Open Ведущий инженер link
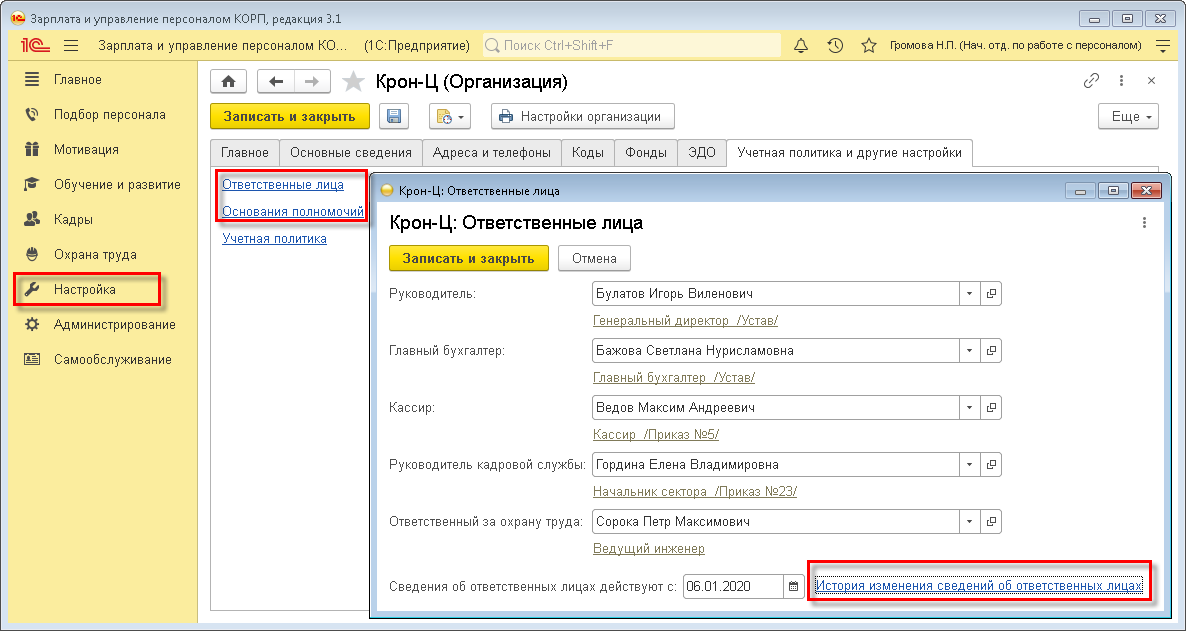 pos(649,549)
